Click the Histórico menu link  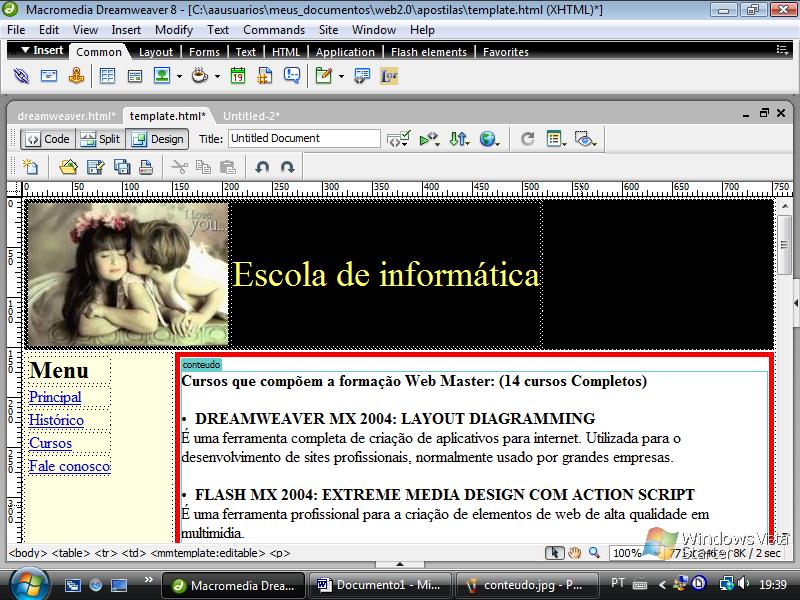coord(56,420)
